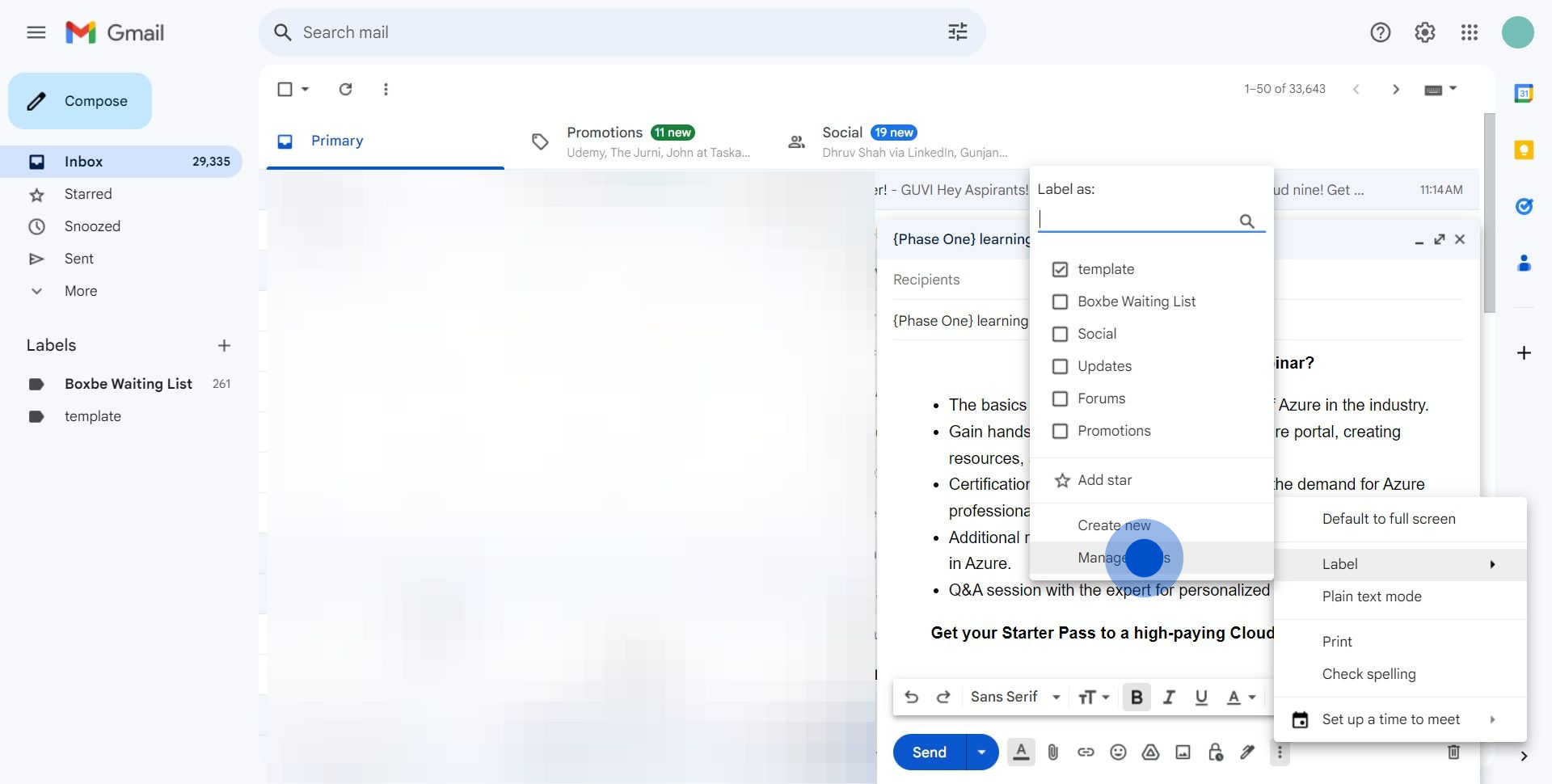Image resolution: width=1552 pixels, height=784 pixels.
Task: Open the main menu hamburger icon
Action: point(36,32)
